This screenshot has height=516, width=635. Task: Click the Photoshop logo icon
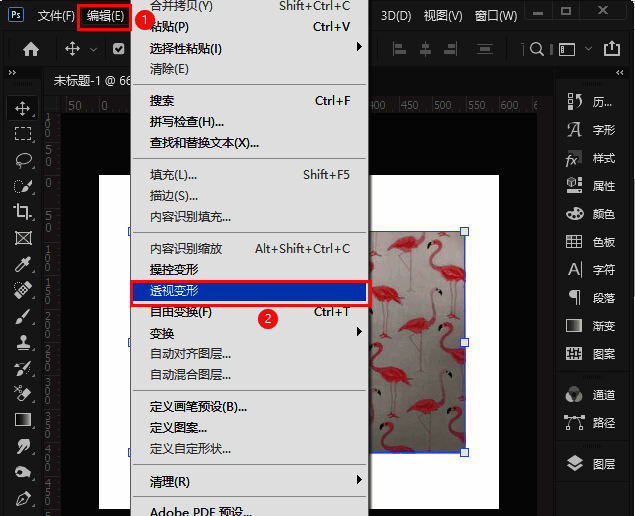pyautogui.click(x=16, y=15)
